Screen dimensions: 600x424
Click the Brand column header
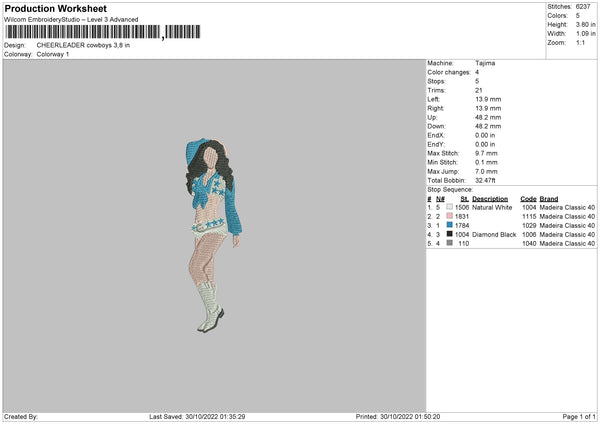point(549,198)
